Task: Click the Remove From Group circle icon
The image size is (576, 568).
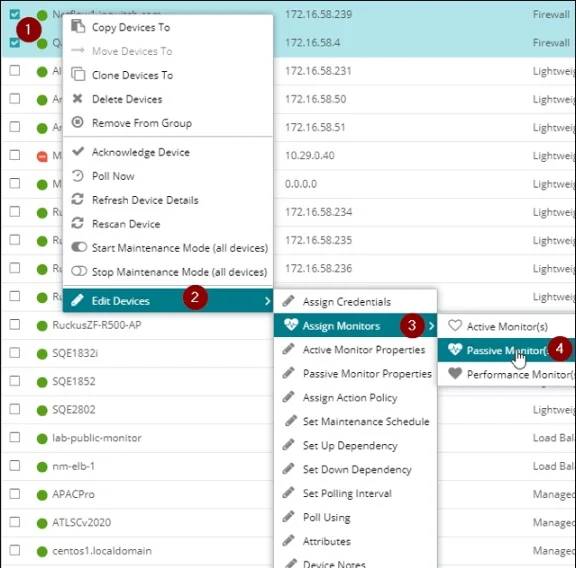Action: pyautogui.click(x=78, y=122)
